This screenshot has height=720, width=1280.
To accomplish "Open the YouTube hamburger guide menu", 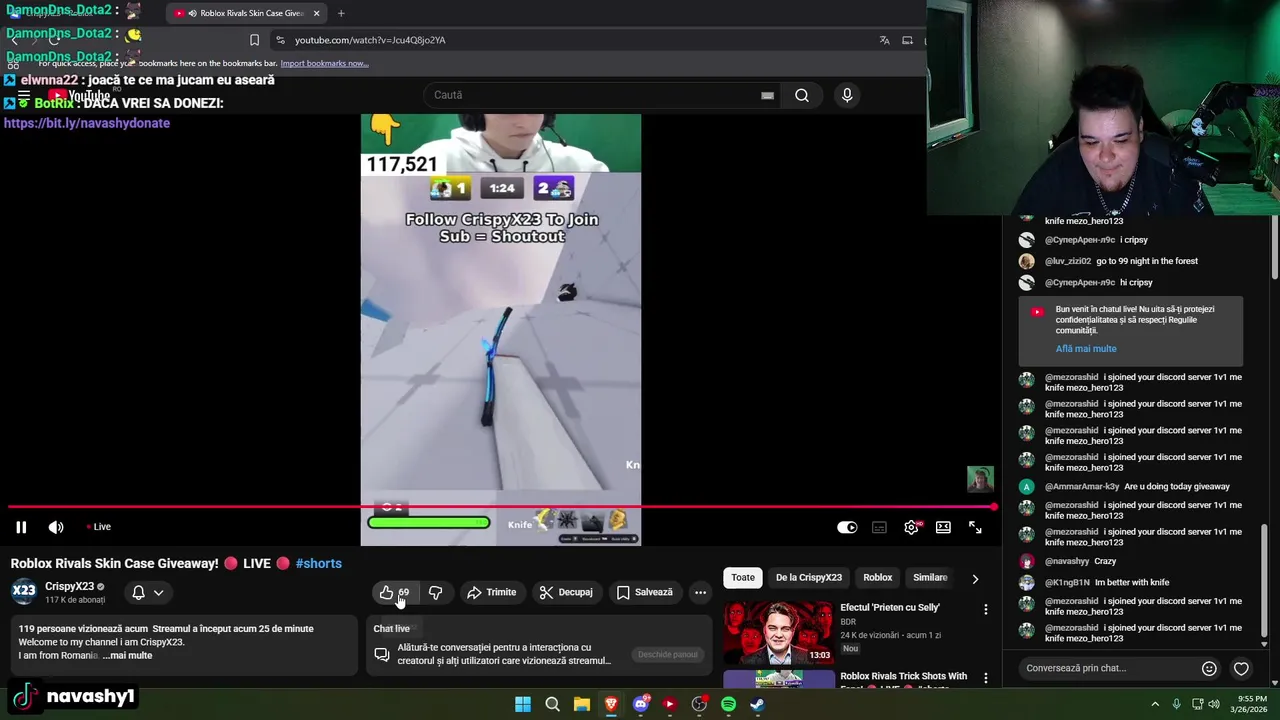I will click(24, 96).
